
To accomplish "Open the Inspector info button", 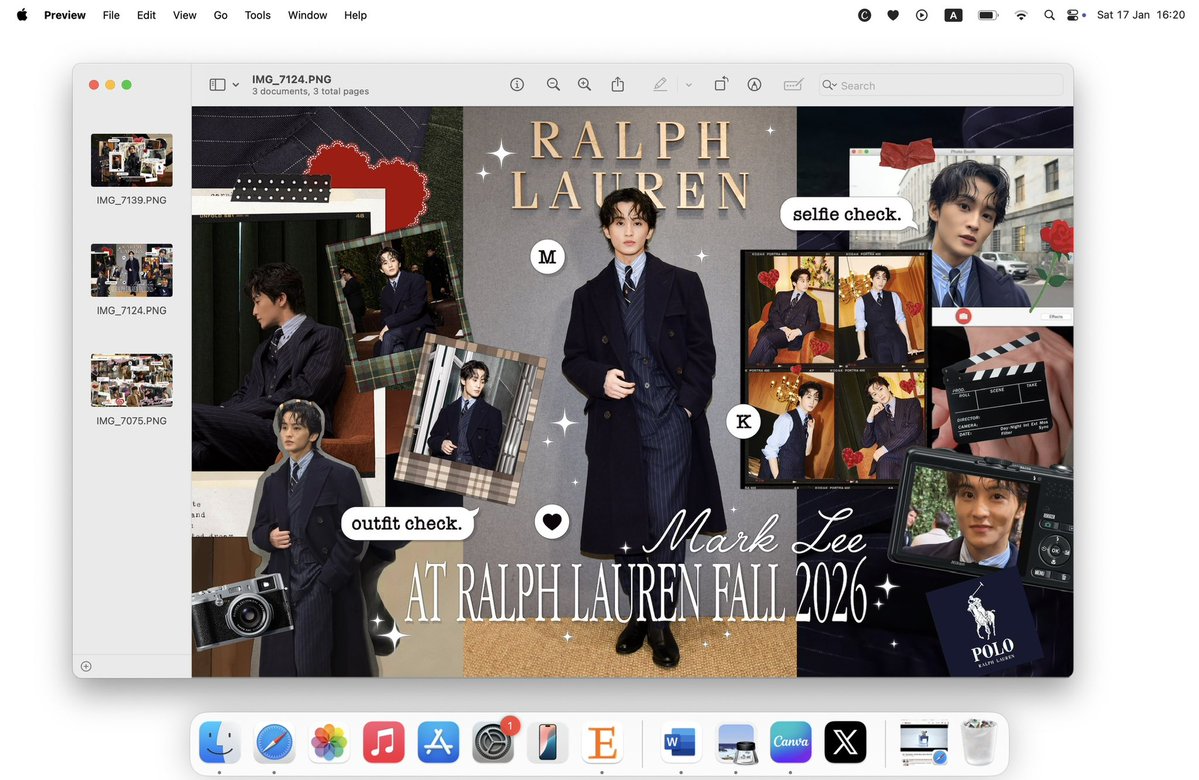I will tap(517, 85).
